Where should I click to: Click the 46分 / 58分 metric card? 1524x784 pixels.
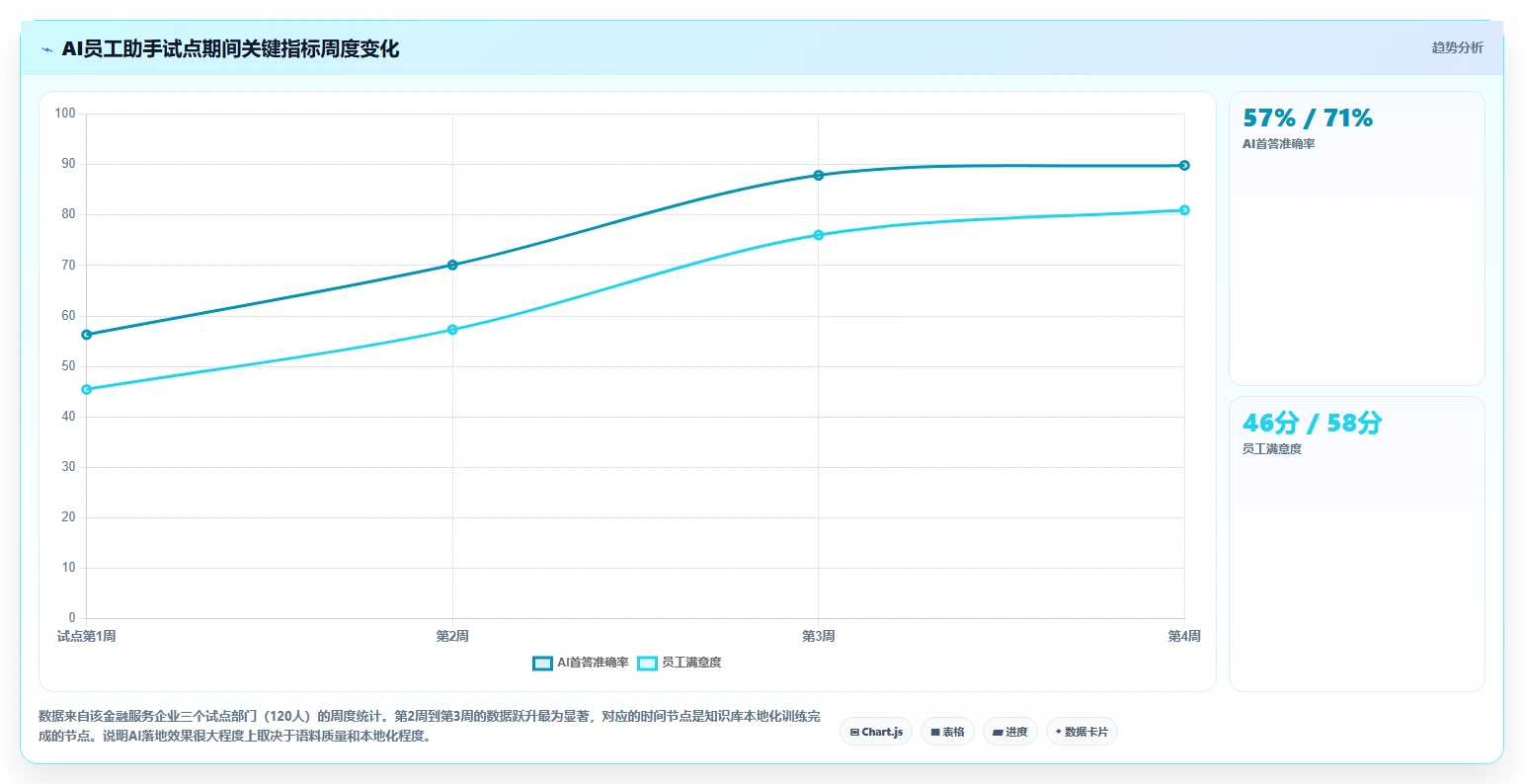1356,544
